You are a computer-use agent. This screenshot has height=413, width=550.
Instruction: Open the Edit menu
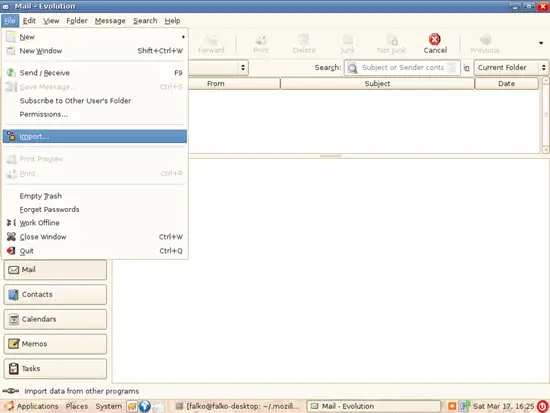[x=29, y=21]
